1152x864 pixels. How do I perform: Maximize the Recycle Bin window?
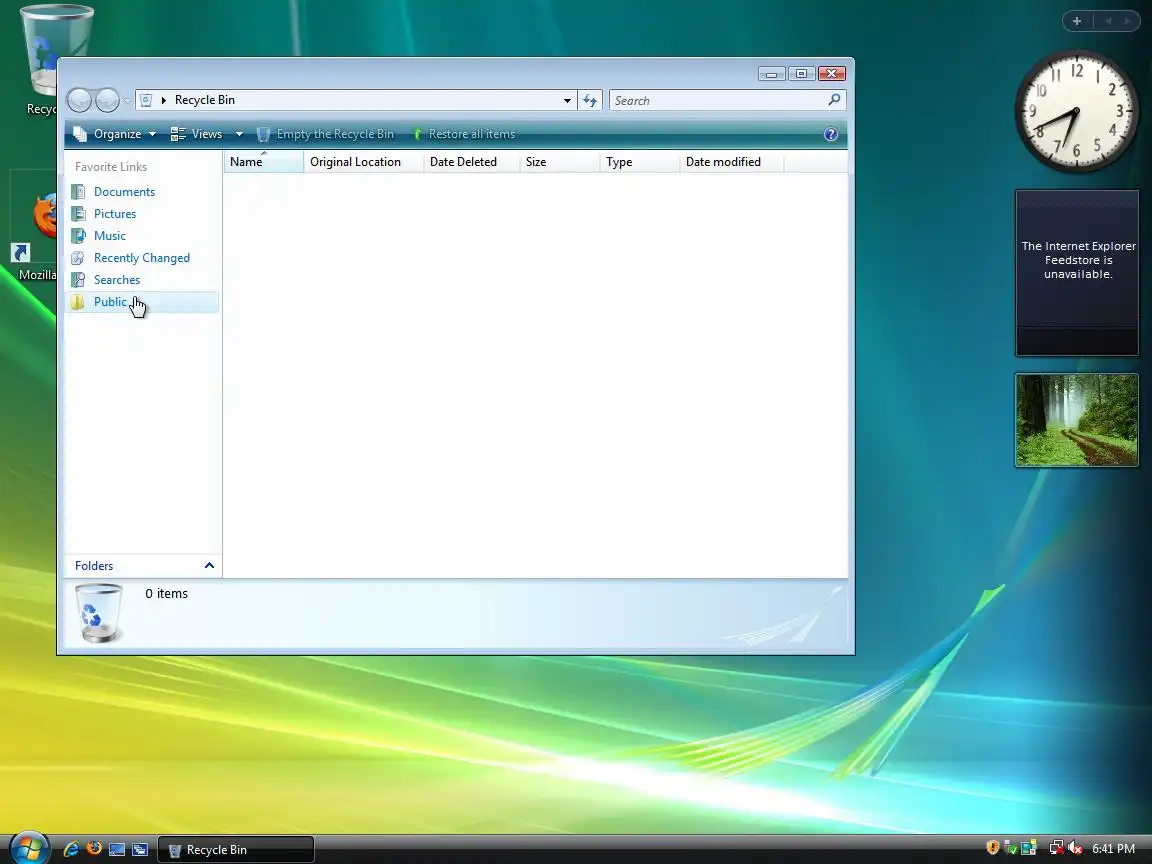pyautogui.click(x=802, y=73)
